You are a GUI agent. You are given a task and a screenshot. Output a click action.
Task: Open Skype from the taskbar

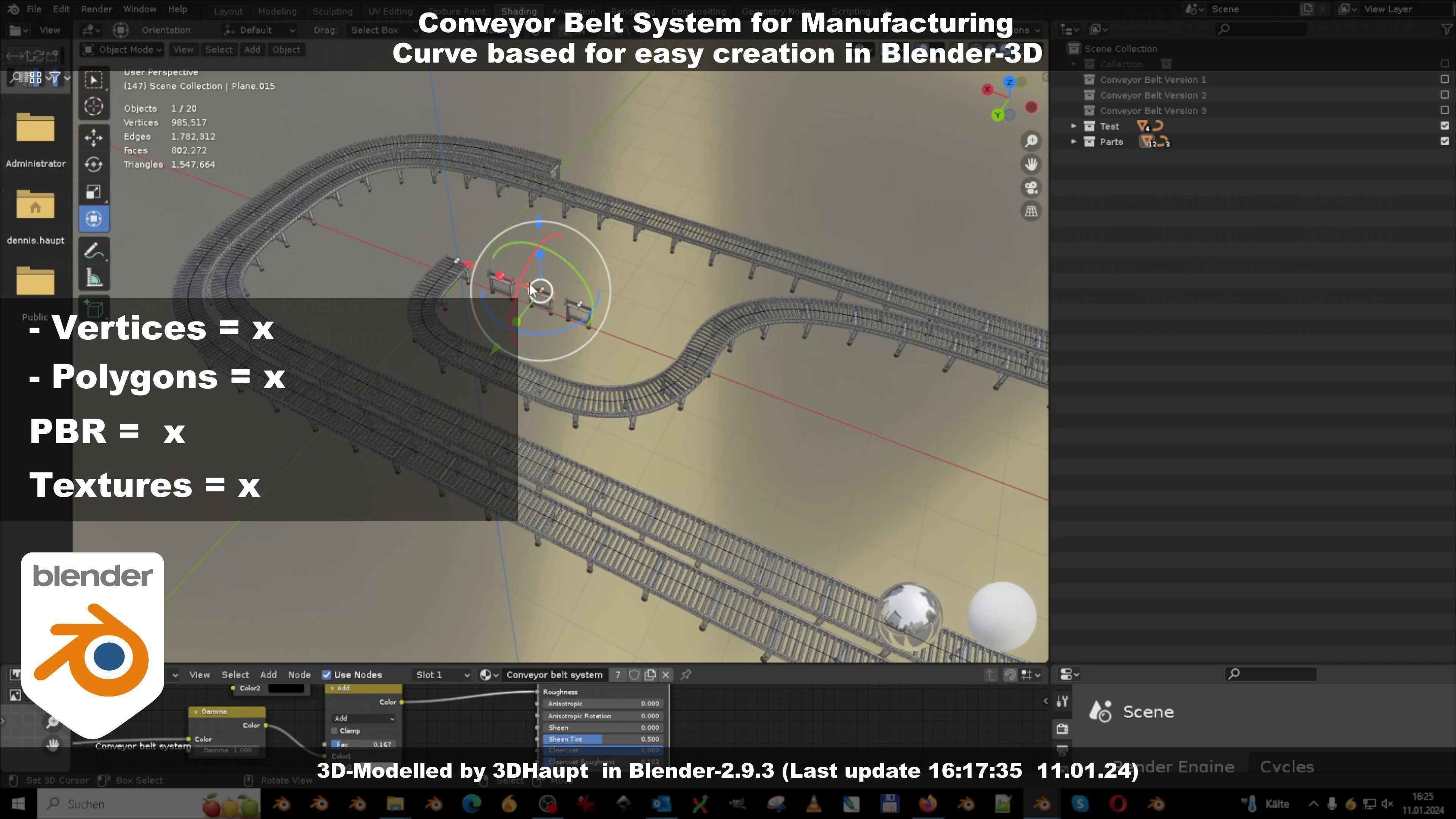(1079, 803)
